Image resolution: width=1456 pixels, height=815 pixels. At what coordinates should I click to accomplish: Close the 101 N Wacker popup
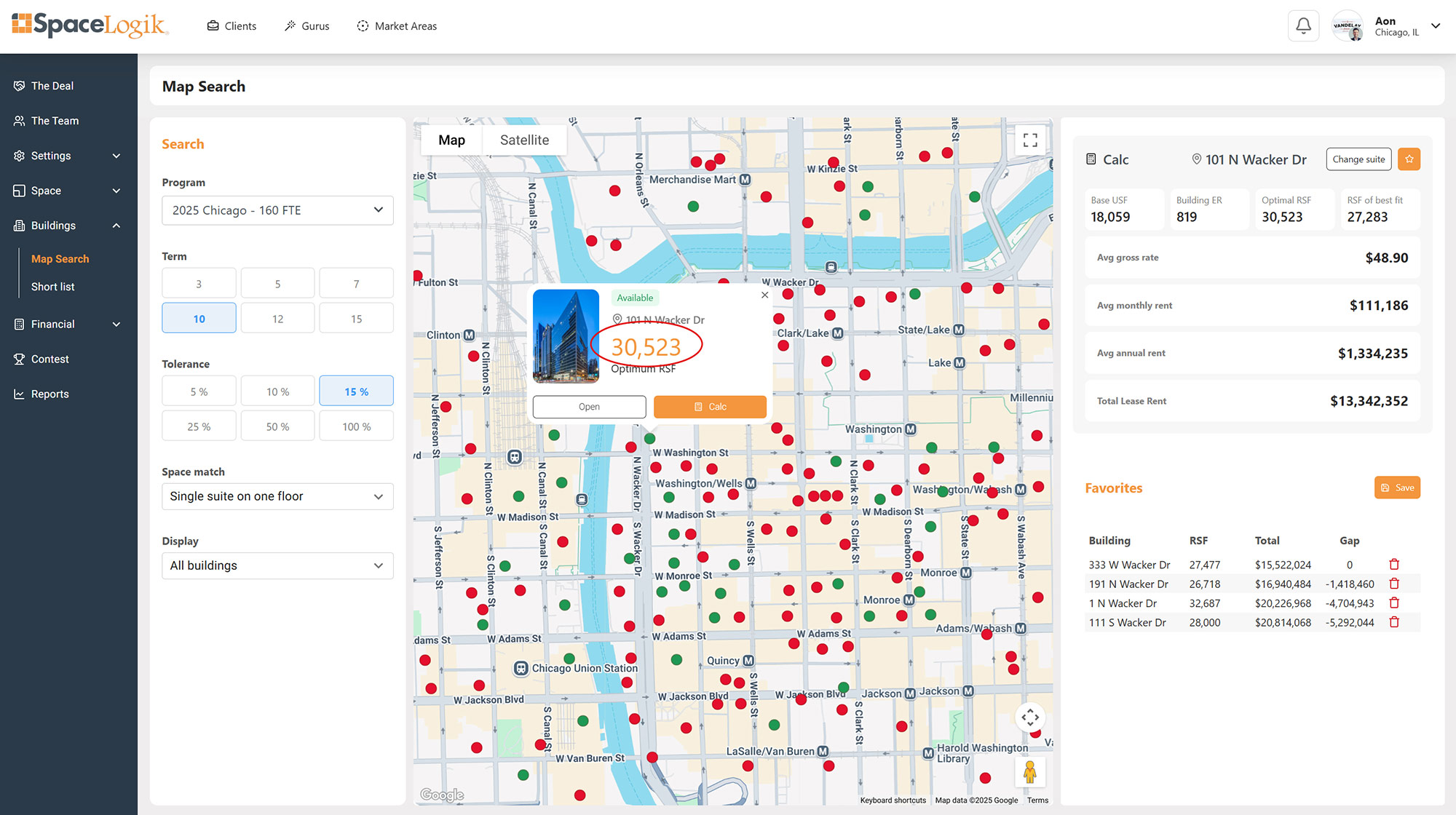click(764, 295)
